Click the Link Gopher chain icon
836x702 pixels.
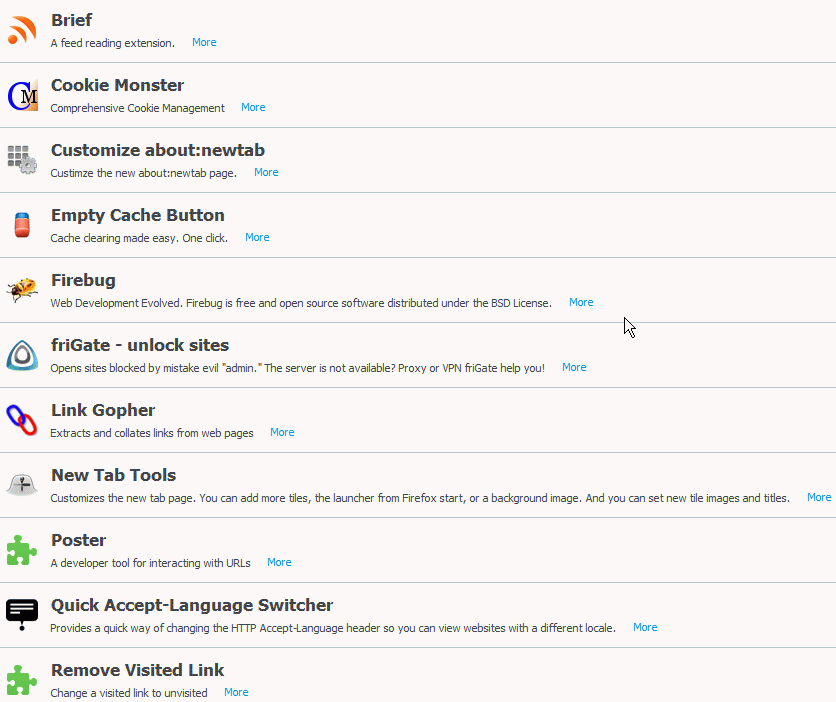point(22,420)
